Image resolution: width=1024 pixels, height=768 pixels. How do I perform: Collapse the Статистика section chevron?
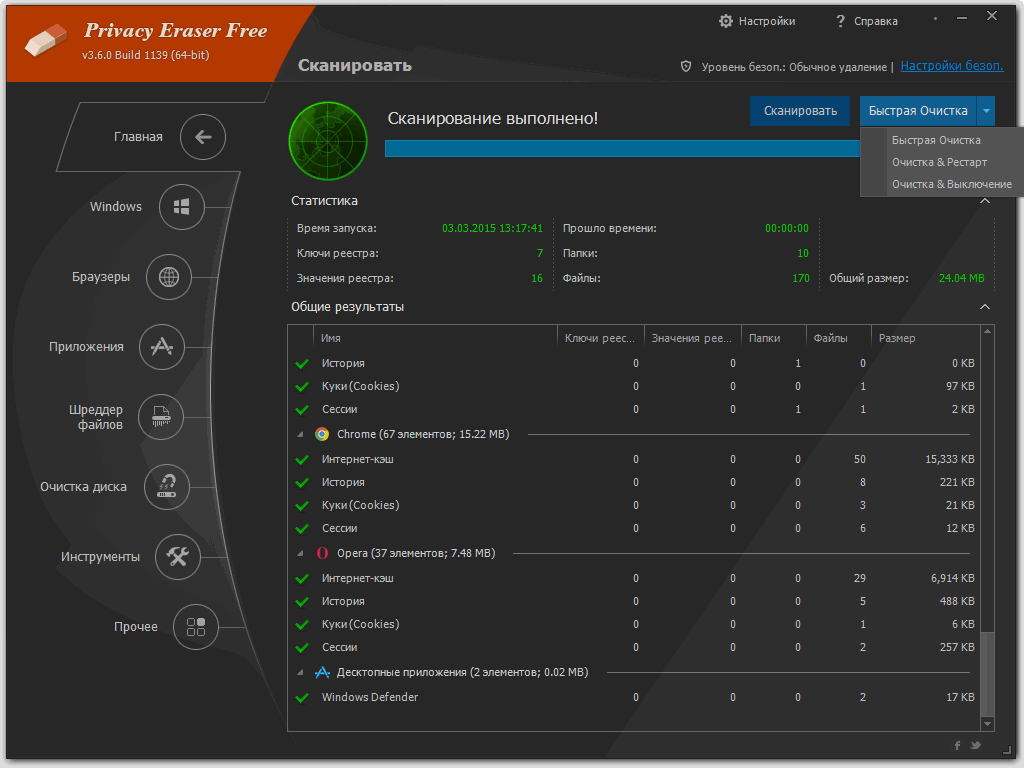pos(985,201)
